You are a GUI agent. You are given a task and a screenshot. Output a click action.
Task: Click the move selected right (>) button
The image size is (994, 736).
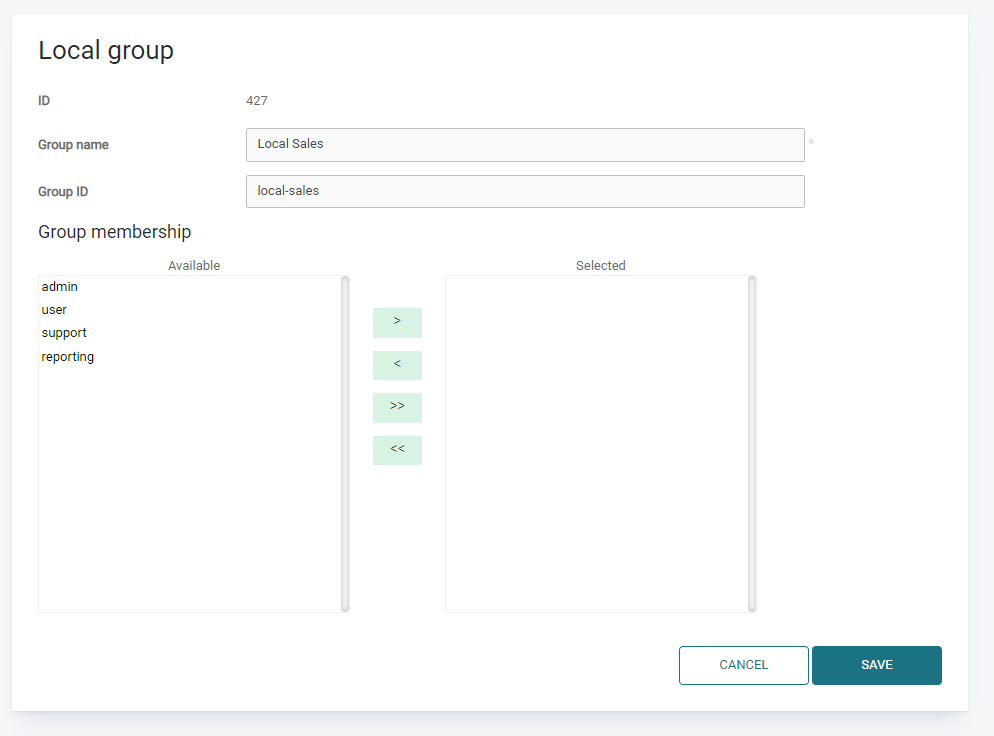pos(397,322)
